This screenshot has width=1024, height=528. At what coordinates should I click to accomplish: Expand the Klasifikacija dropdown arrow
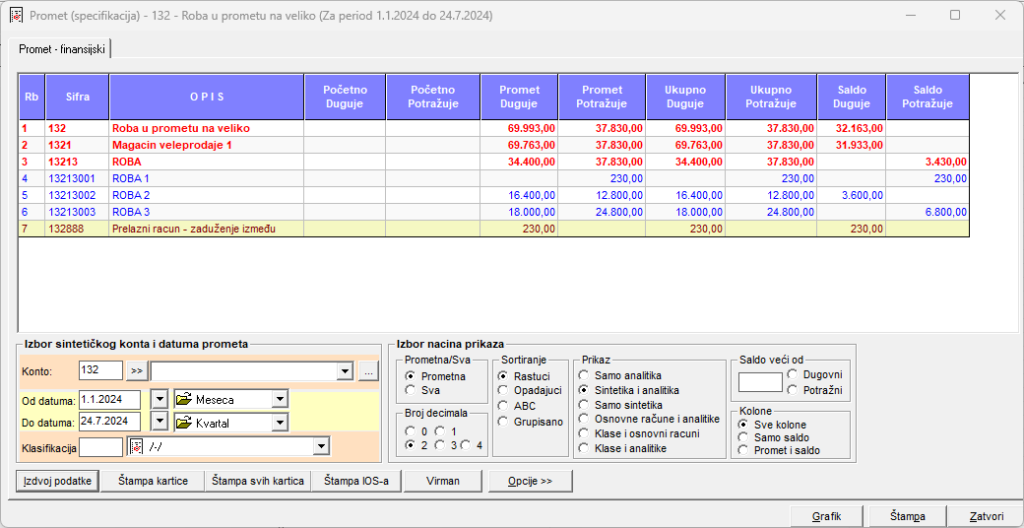[320, 447]
